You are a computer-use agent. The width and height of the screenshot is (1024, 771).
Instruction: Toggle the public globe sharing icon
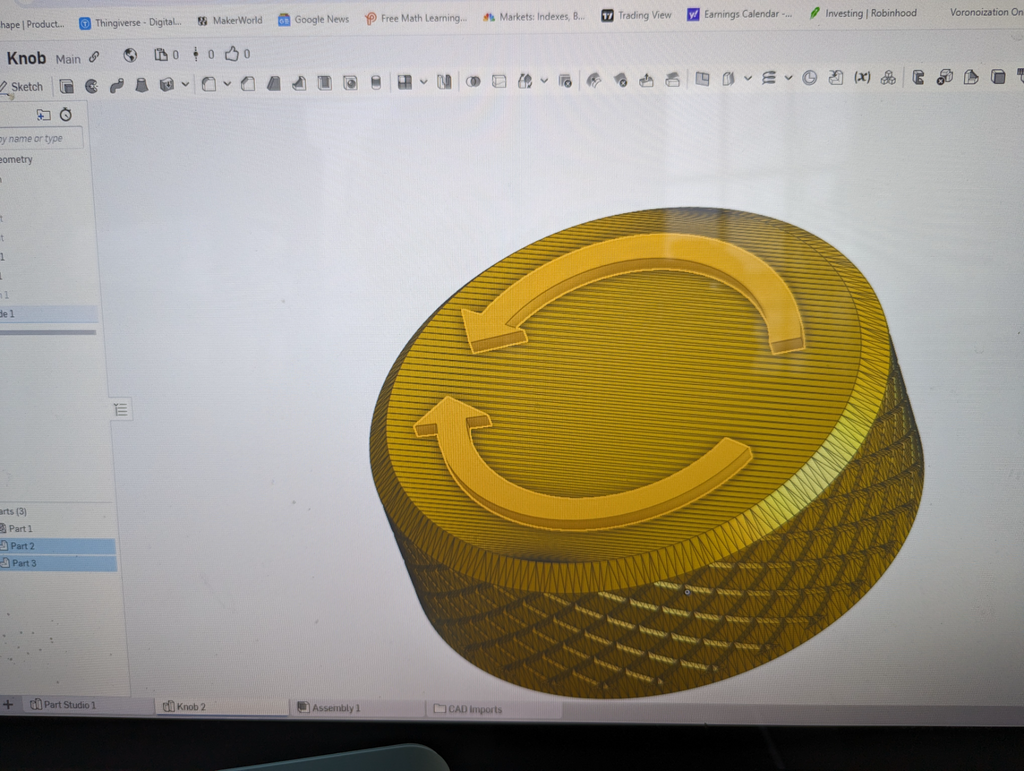pyautogui.click(x=130, y=55)
